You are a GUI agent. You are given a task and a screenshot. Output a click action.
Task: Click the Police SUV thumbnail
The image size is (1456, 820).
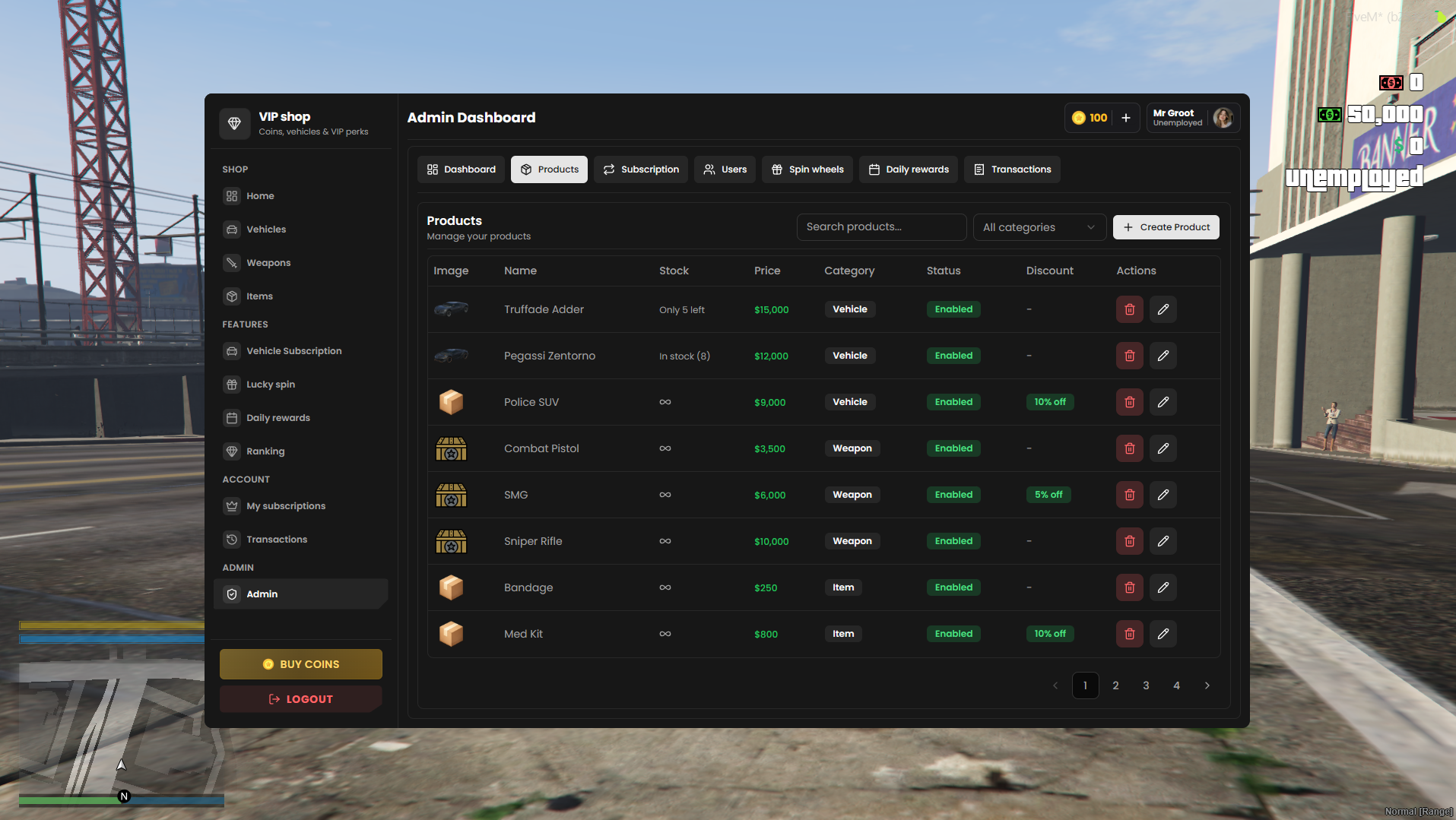tap(451, 402)
